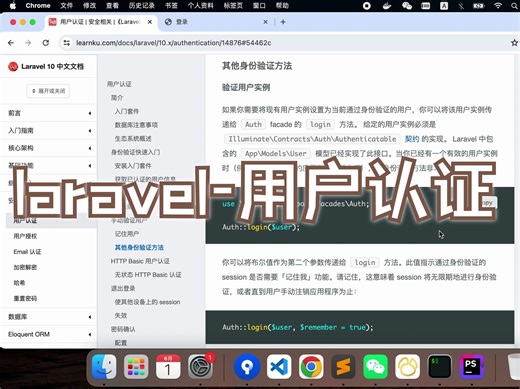
Task: Expand the 核心架构 sidebar section
Action: point(49,148)
